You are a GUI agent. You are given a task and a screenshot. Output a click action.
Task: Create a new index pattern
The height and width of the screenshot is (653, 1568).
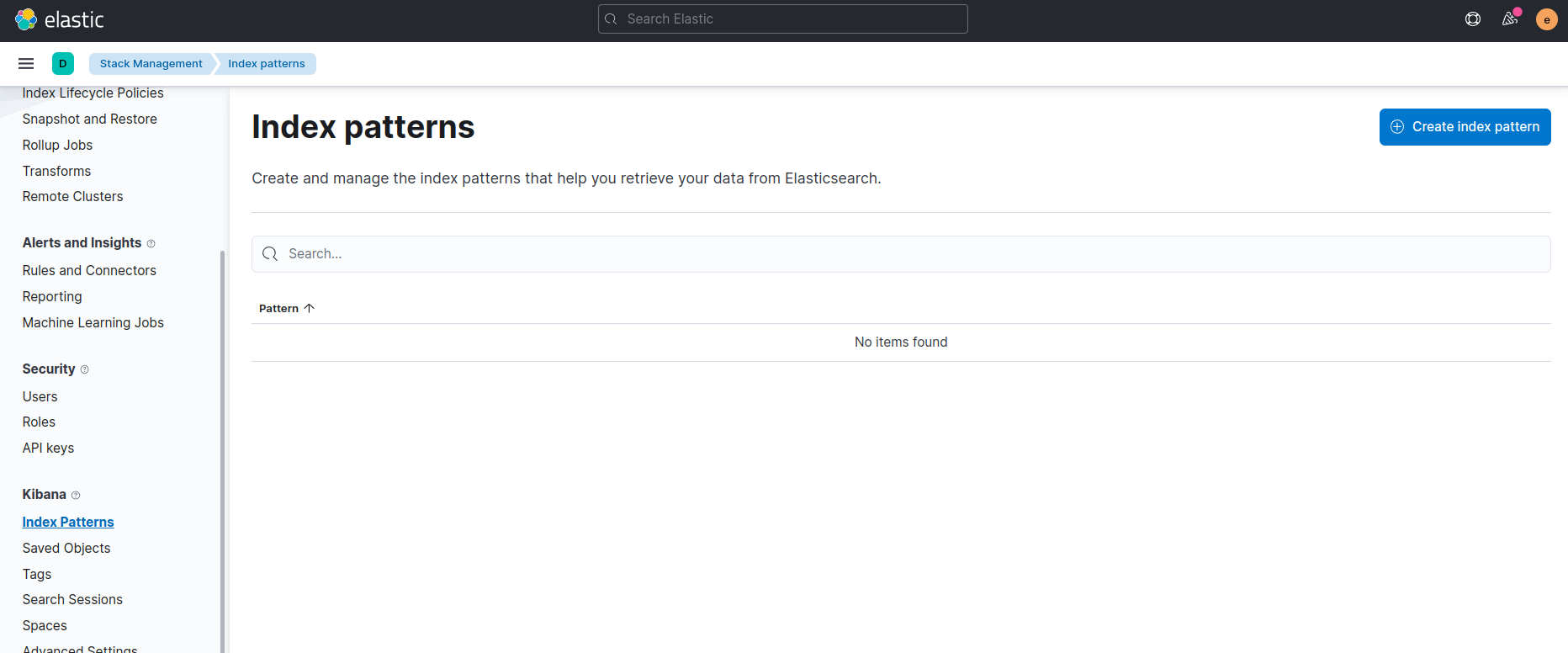1465,127
